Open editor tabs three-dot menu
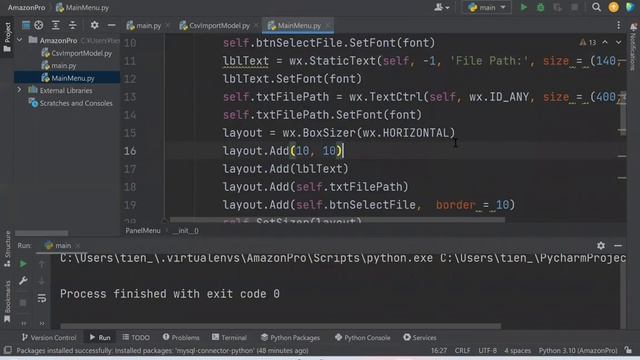 pos(618,25)
